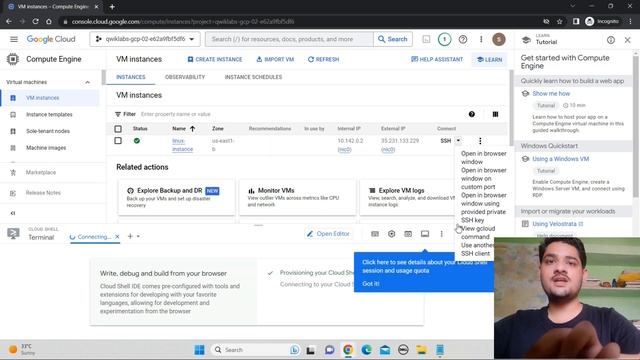Open Using Velostrata link
640x360 pixels.
click(558, 224)
